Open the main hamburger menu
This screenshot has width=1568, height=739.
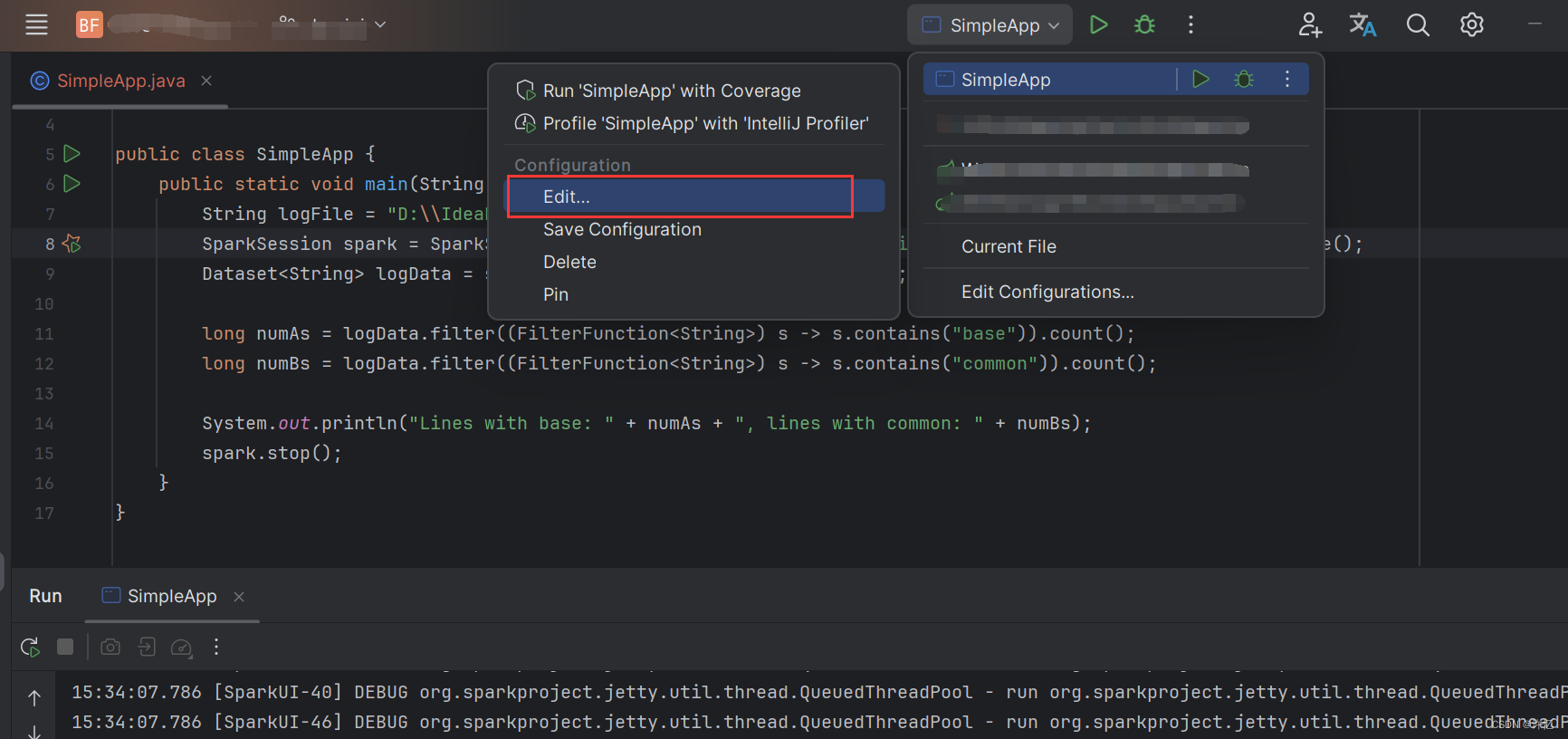(x=36, y=24)
